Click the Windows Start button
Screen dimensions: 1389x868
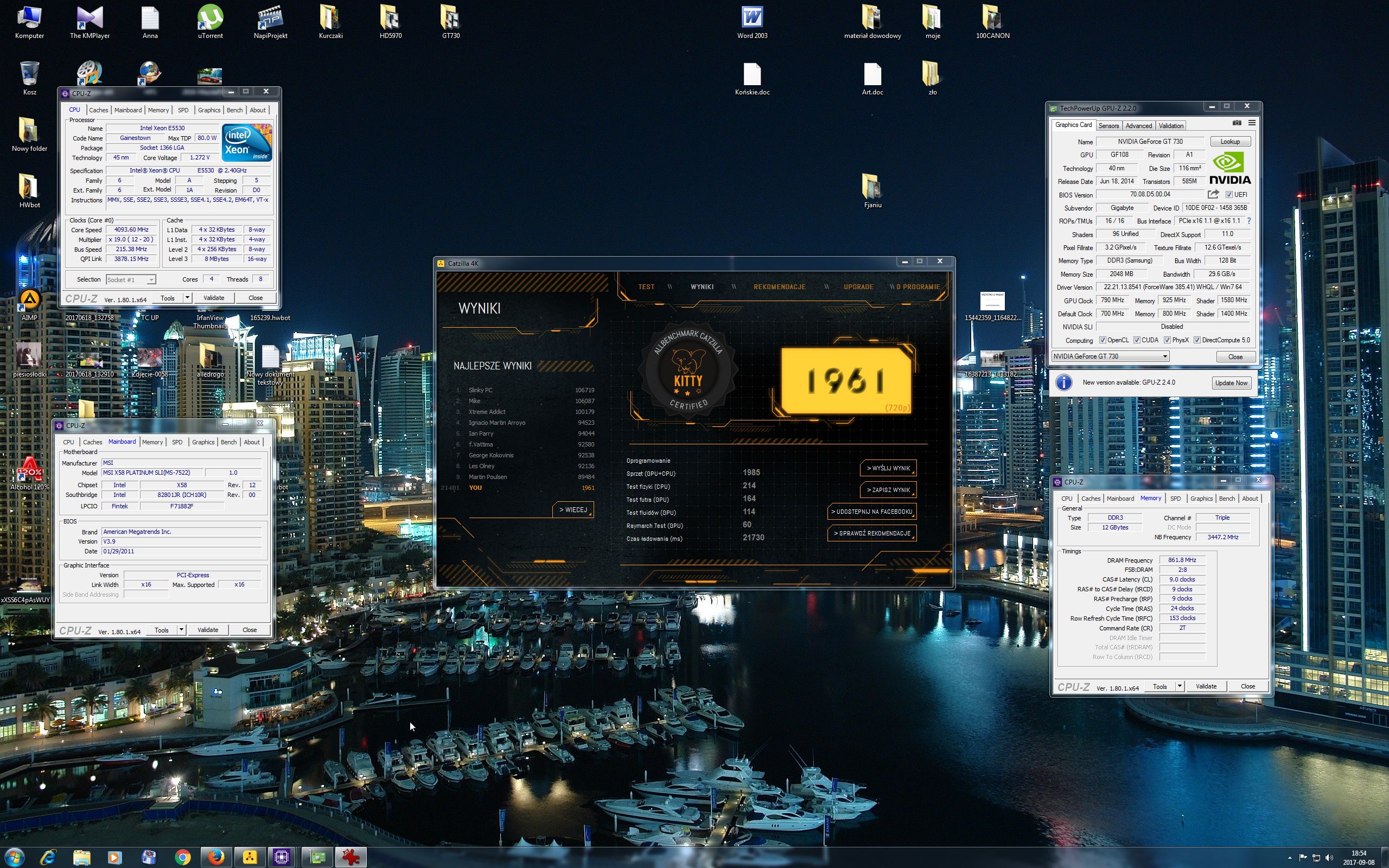pos(14,857)
